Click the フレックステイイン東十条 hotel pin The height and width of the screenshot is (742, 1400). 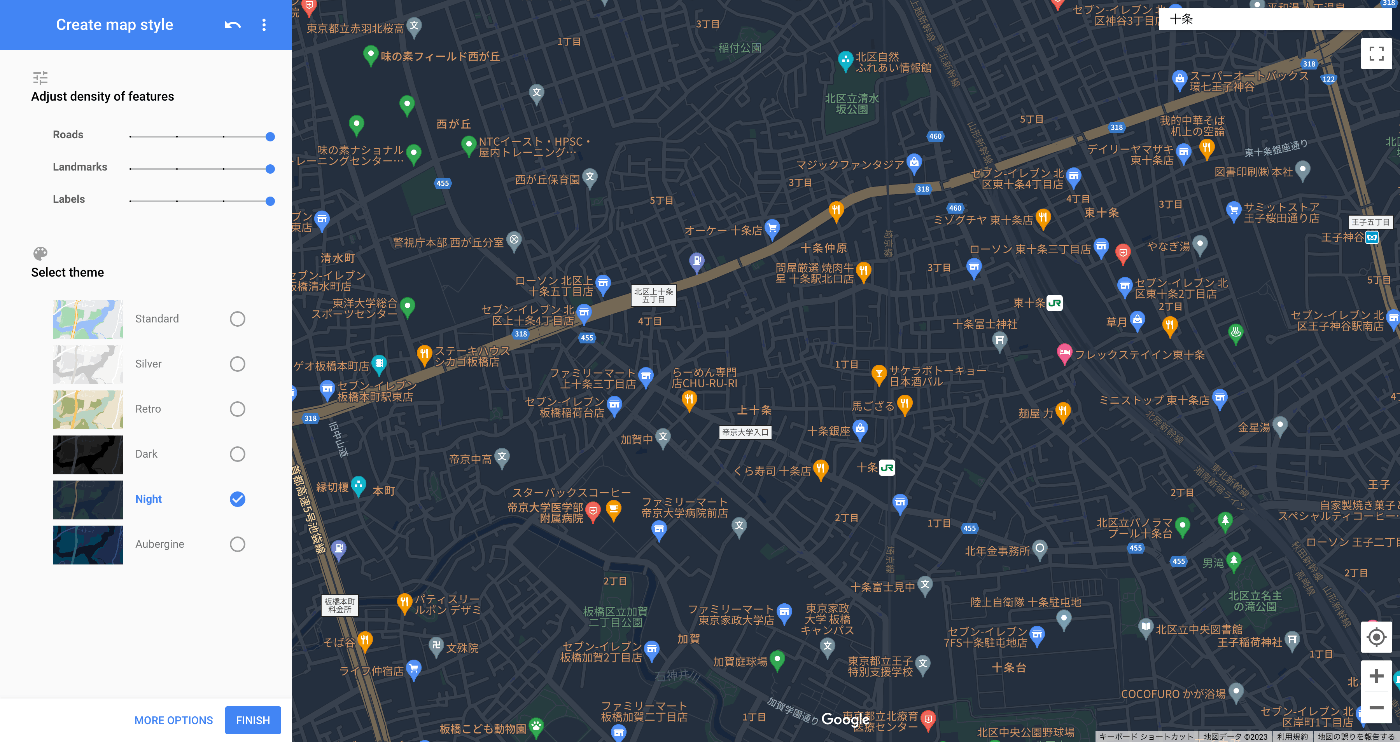tap(1065, 353)
